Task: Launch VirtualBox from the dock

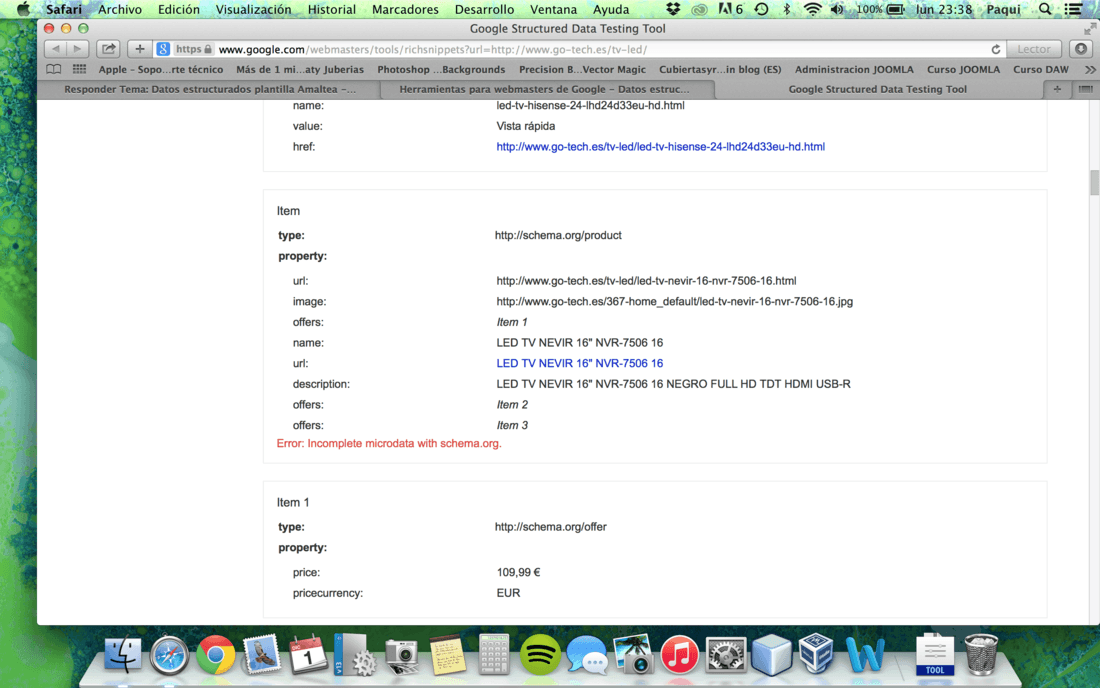Action: point(817,654)
